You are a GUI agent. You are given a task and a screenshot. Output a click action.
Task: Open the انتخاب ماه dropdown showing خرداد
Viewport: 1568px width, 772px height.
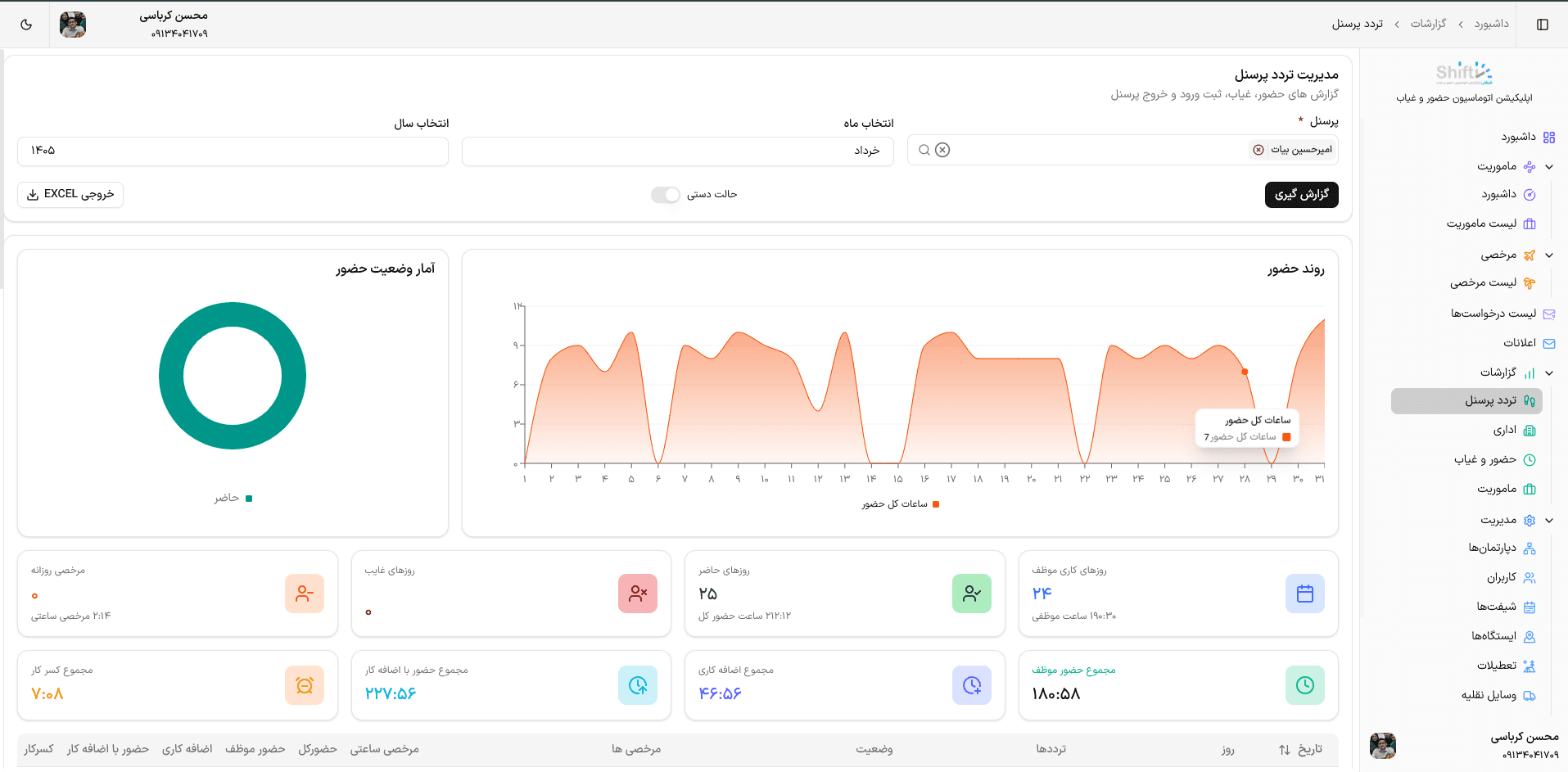pyautogui.click(x=678, y=151)
